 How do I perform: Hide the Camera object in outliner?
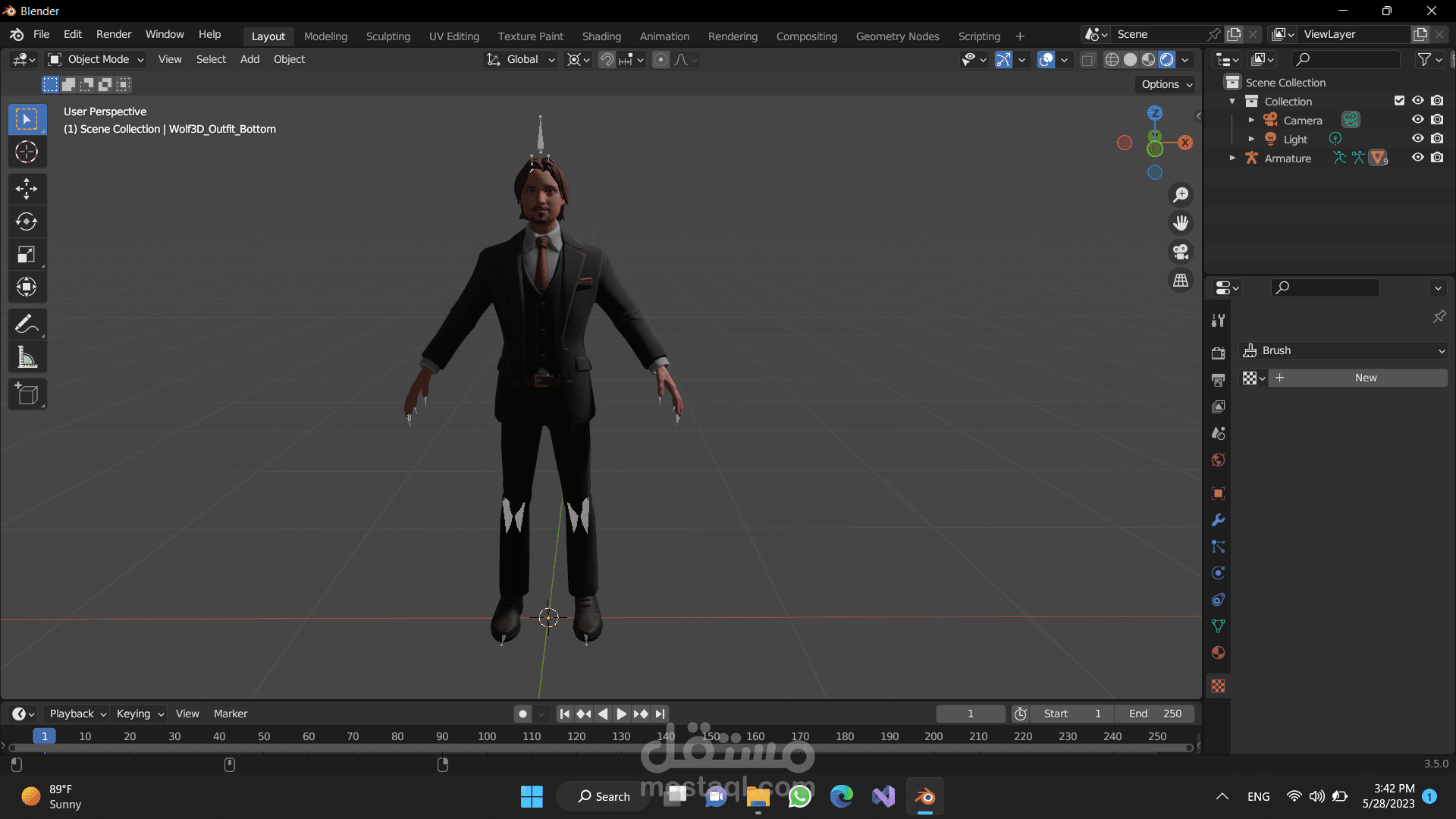coord(1417,120)
